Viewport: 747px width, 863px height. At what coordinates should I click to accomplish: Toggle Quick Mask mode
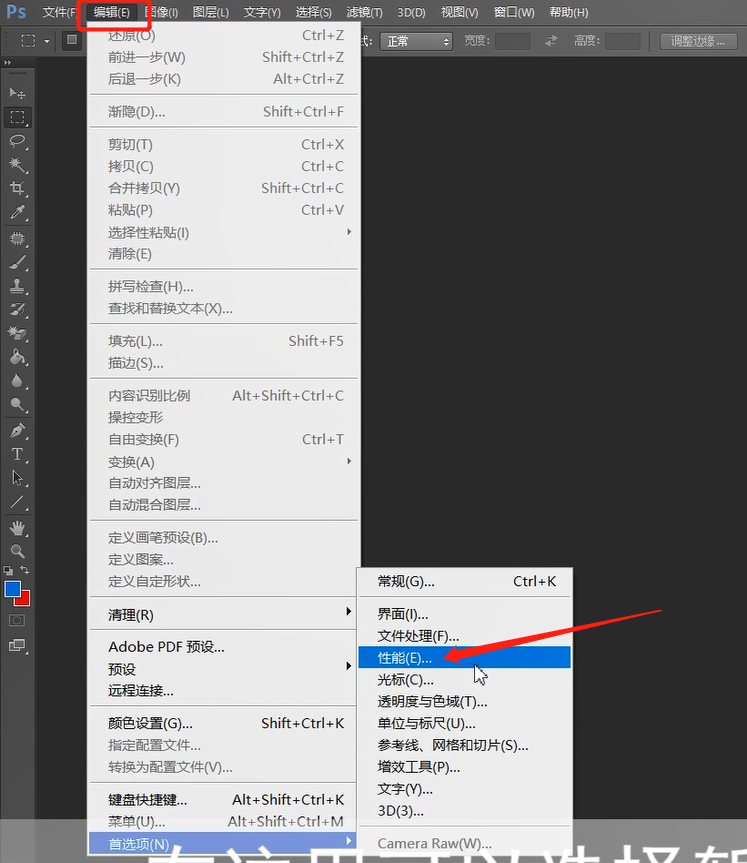[17, 621]
